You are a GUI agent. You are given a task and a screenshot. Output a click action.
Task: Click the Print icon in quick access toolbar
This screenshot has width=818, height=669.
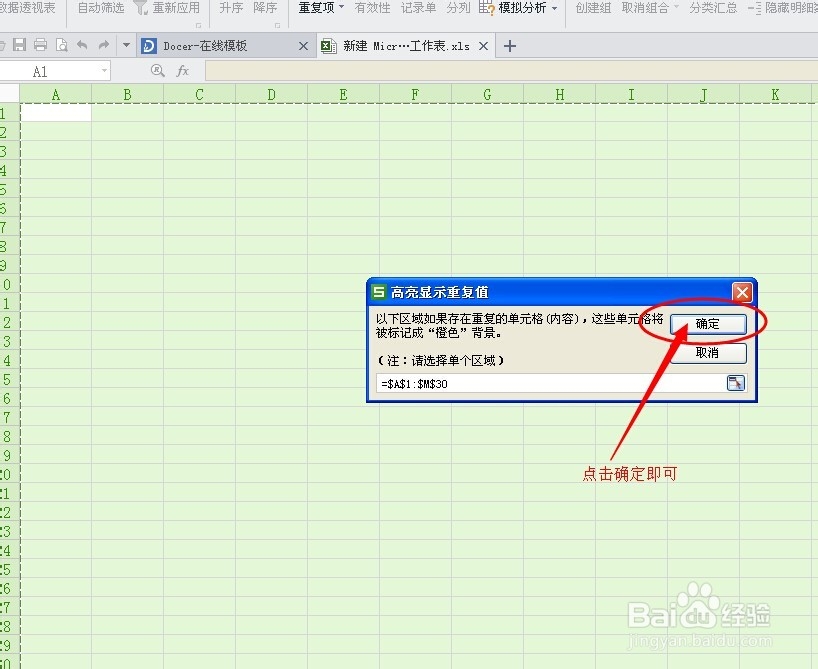pyautogui.click(x=40, y=44)
